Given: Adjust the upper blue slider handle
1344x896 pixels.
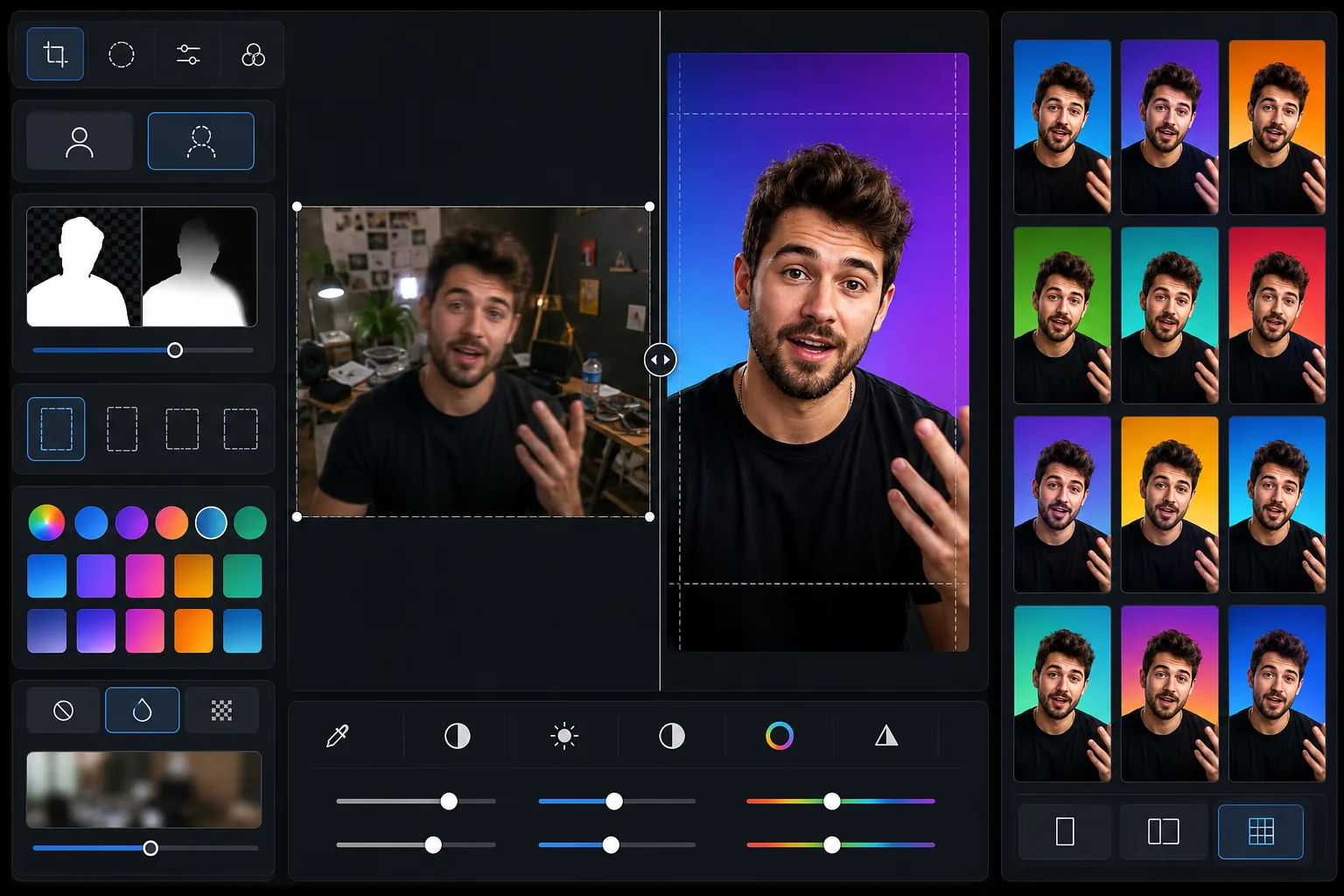Looking at the screenshot, I should (614, 801).
